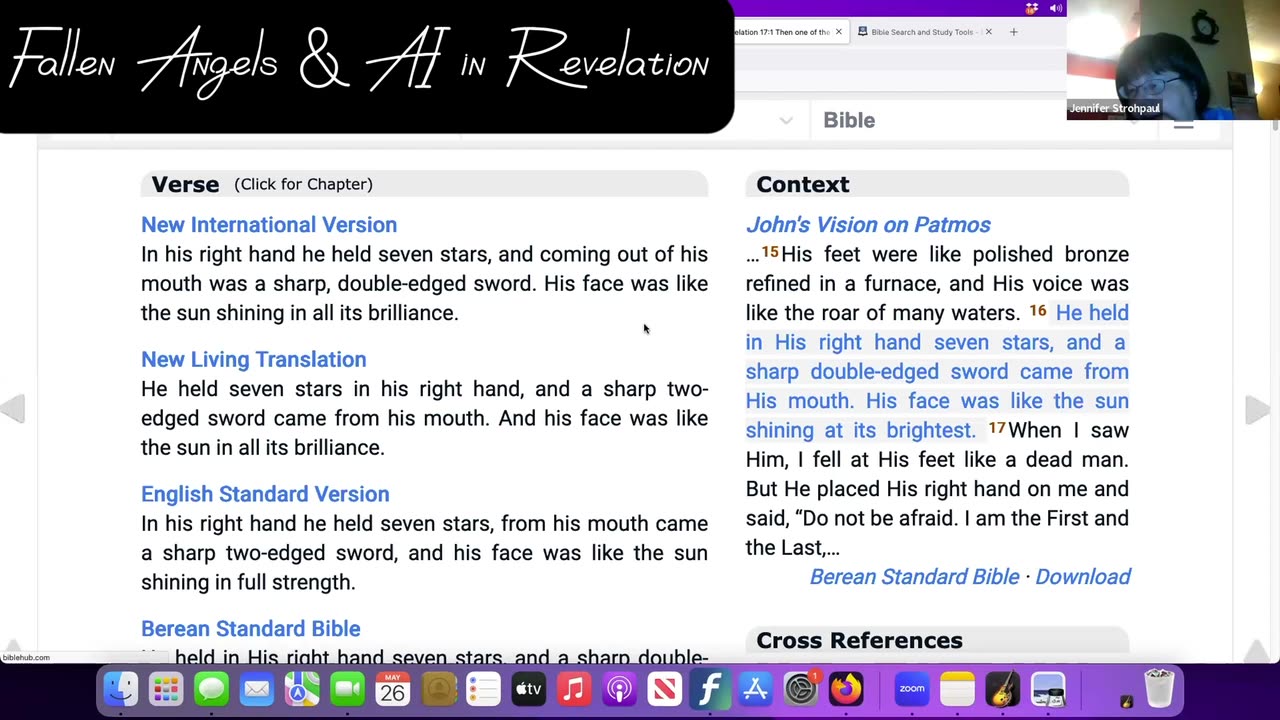Open the Podcasts app in the dock

pos(619,689)
